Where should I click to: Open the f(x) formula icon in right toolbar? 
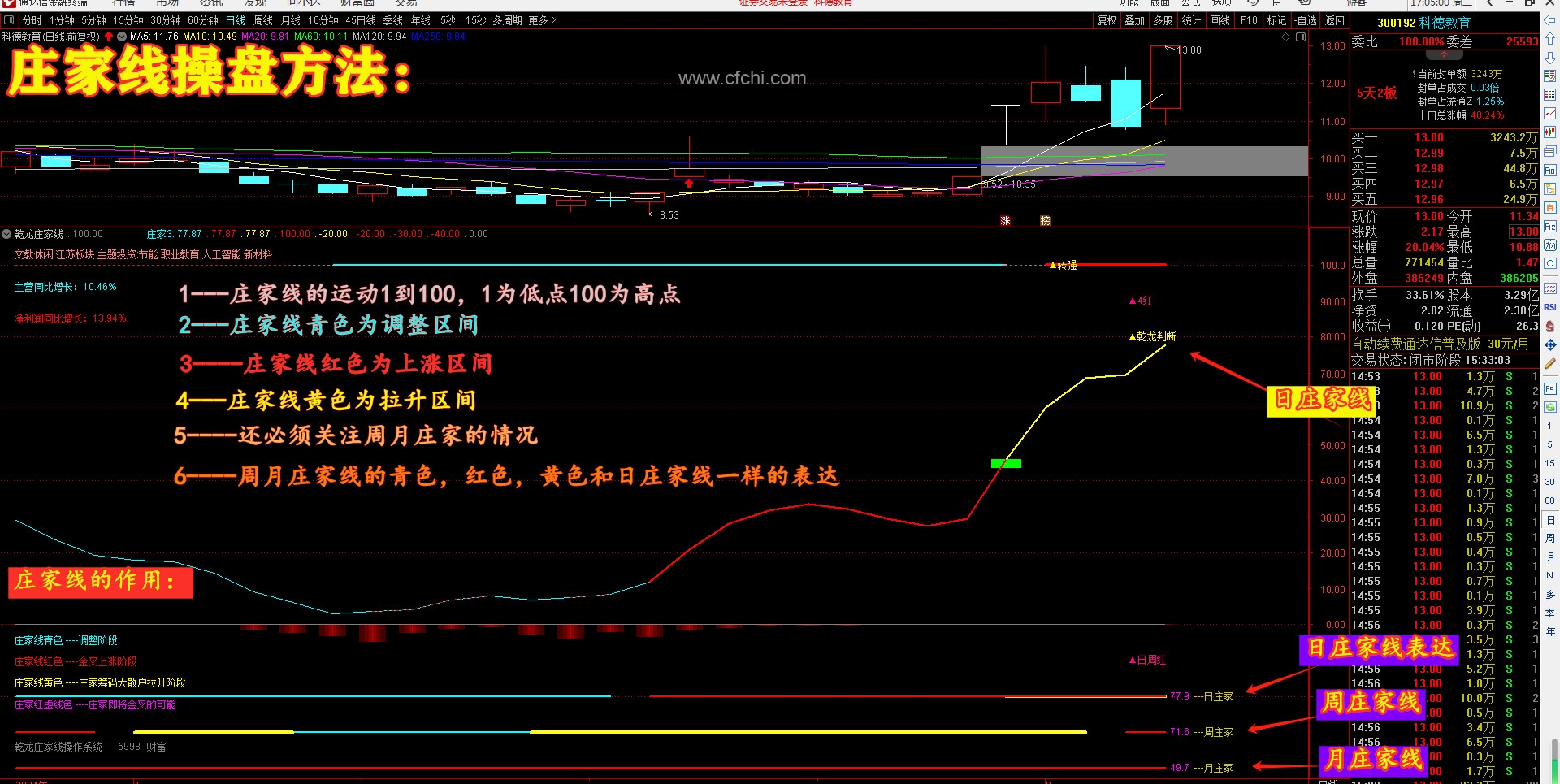tap(1550, 245)
